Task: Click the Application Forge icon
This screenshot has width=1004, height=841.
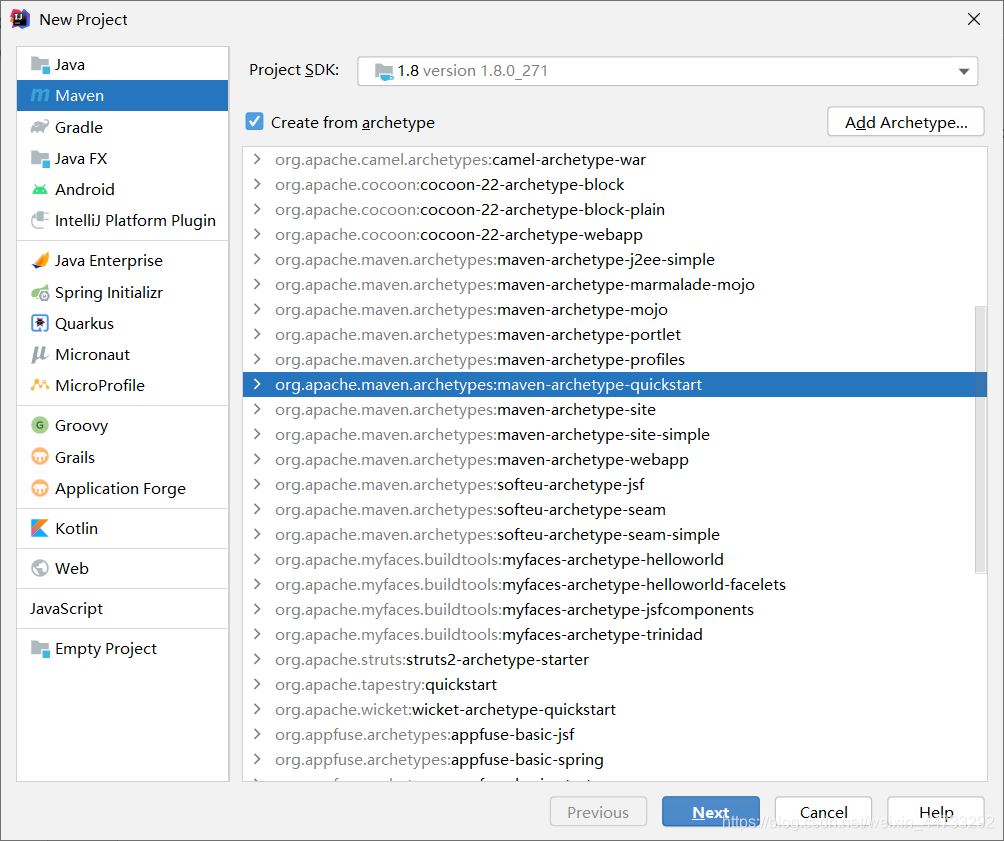Action: 40,488
